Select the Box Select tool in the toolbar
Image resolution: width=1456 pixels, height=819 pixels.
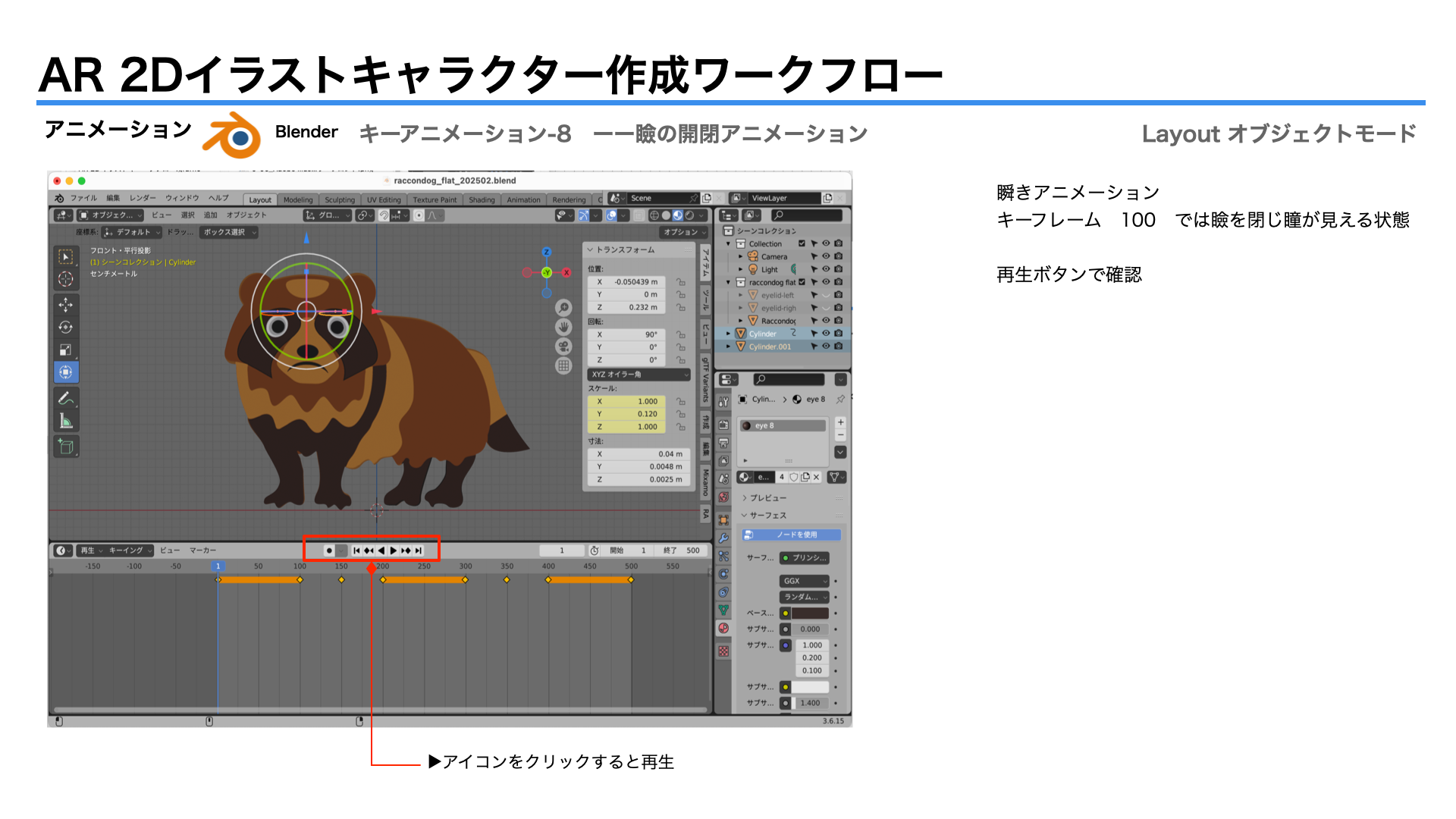[66, 257]
